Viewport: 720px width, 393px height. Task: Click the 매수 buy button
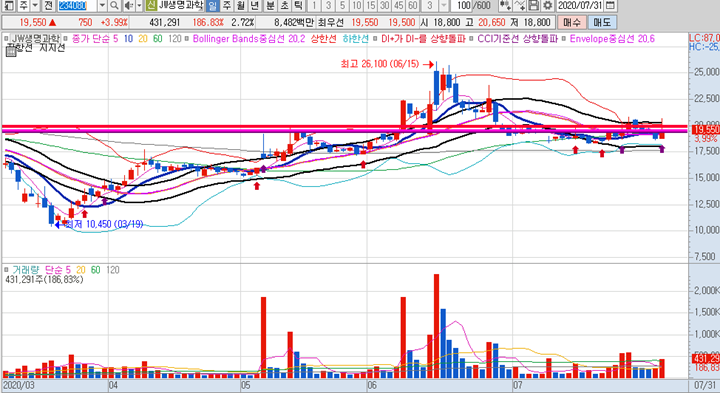click(x=572, y=22)
